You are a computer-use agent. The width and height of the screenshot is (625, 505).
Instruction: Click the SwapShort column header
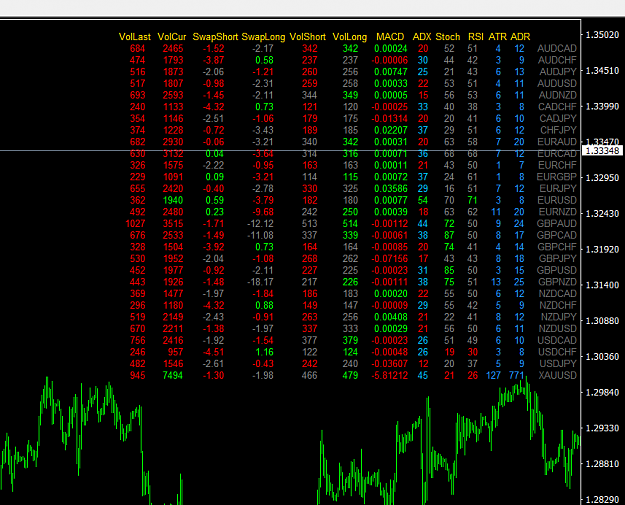215,37
